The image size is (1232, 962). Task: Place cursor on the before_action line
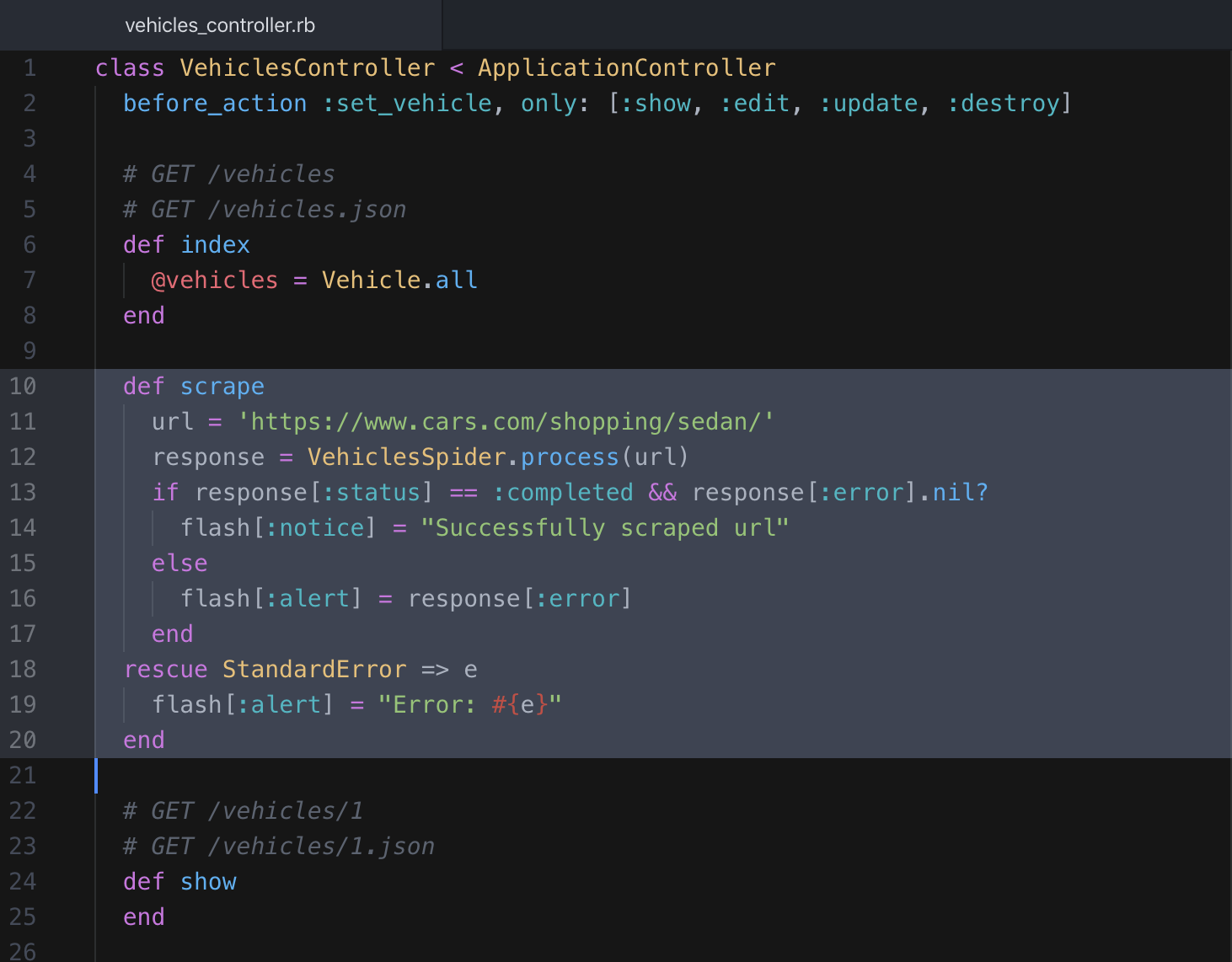point(215,103)
